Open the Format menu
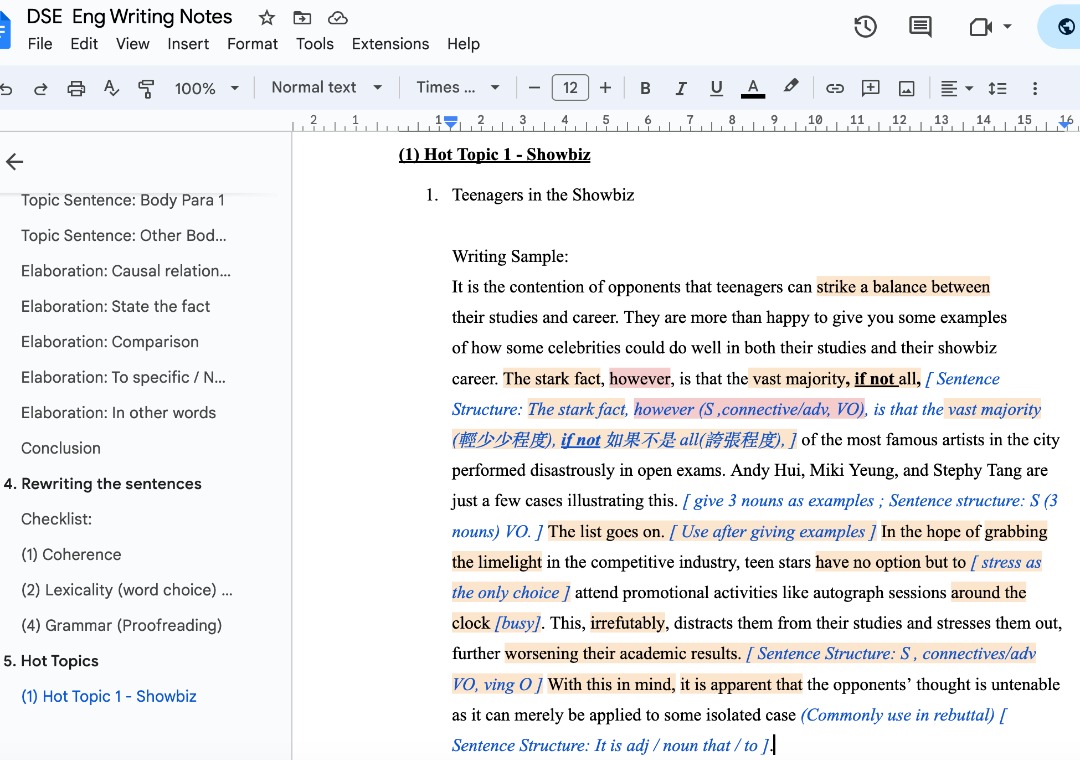This screenshot has height=760, width=1080. (252, 44)
